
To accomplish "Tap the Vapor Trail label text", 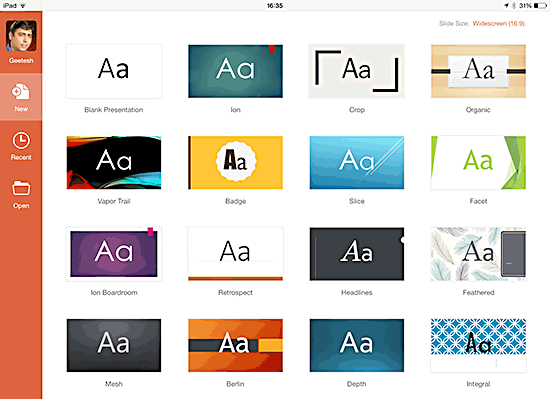I will (114, 201).
